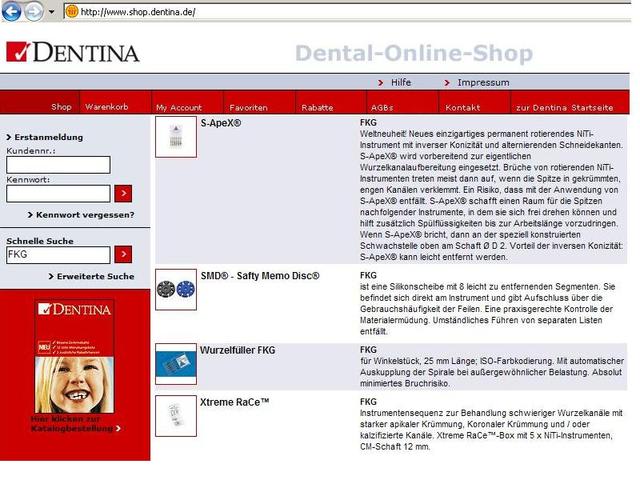This screenshot has width=640, height=480.
Task: Click the S-ApeX® product title
Action: tap(221, 123)
